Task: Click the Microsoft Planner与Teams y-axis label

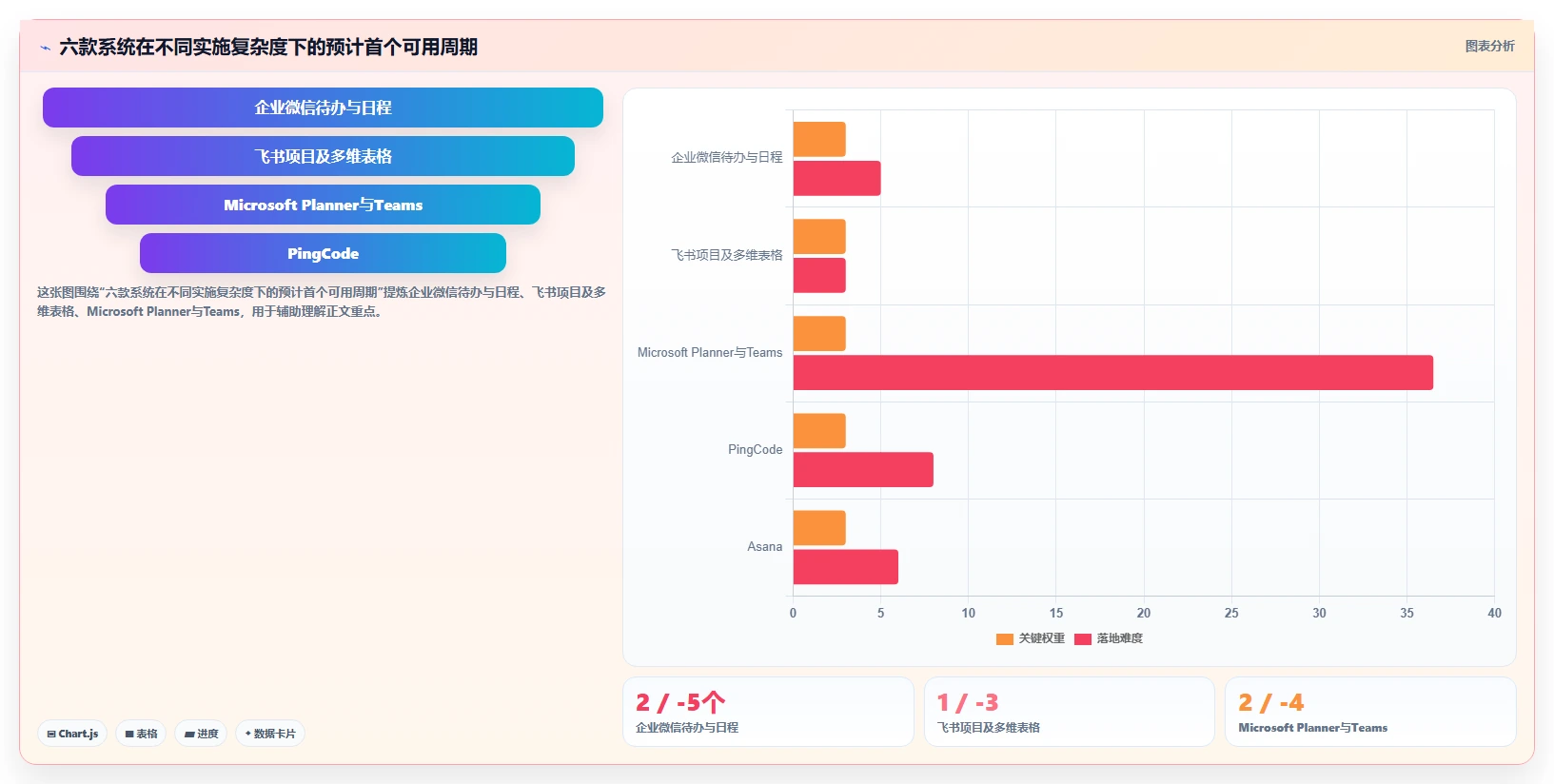Action: 710,353
